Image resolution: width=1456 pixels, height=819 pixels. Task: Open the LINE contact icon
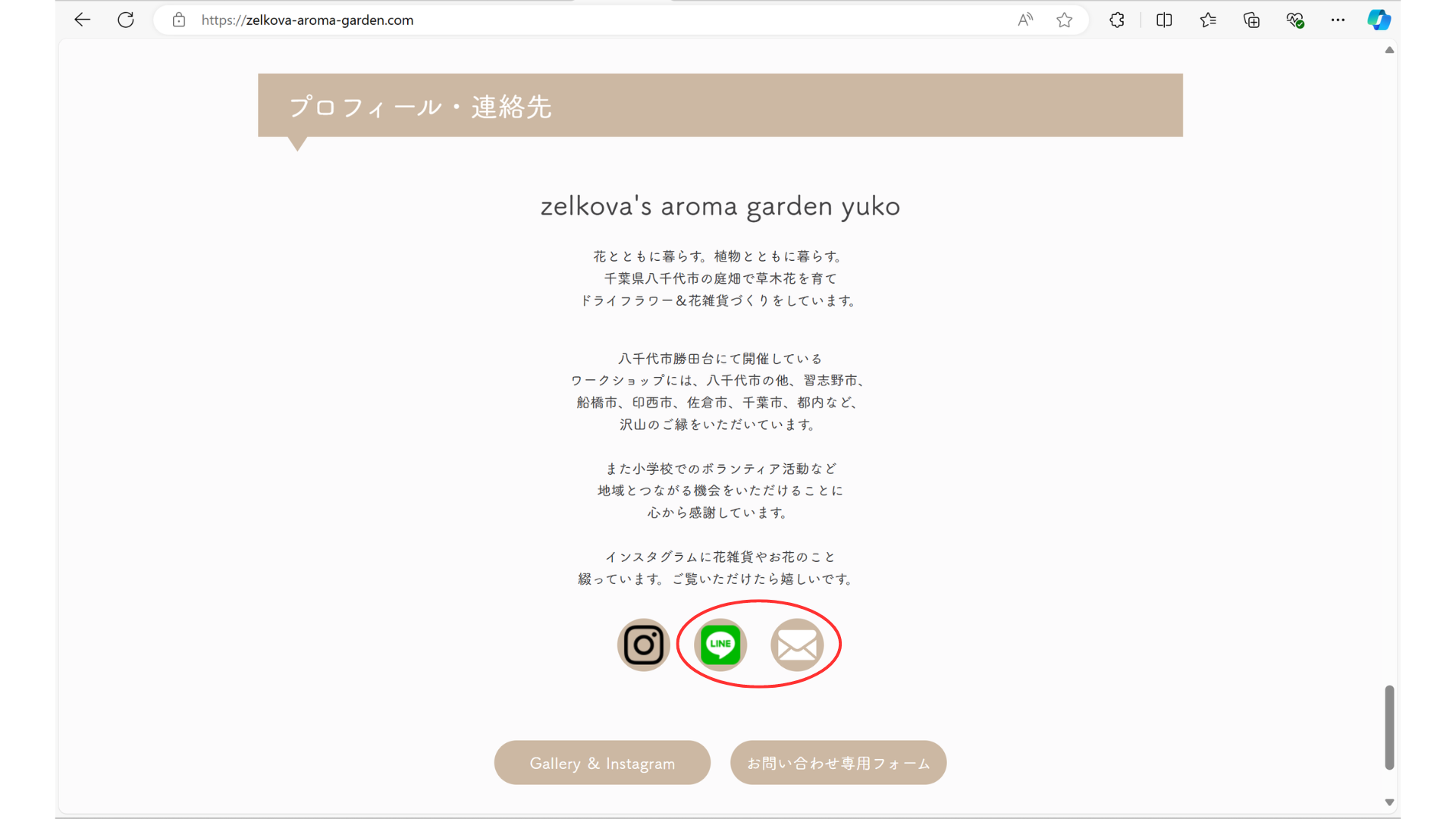click(x=720, y=645)
